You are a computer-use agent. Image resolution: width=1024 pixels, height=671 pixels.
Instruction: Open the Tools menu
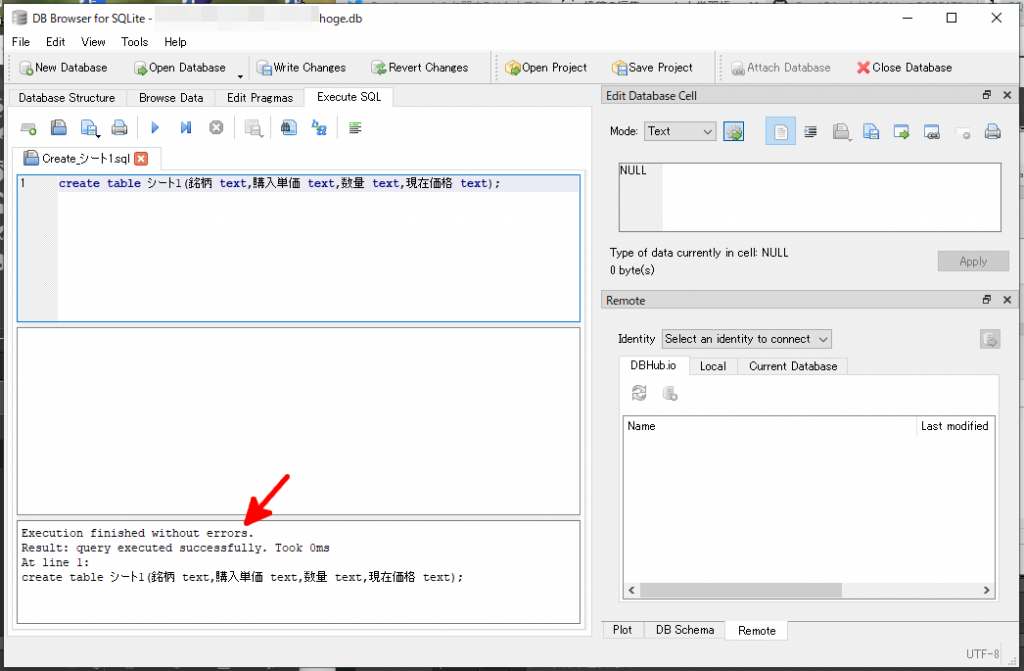[134, 42]
